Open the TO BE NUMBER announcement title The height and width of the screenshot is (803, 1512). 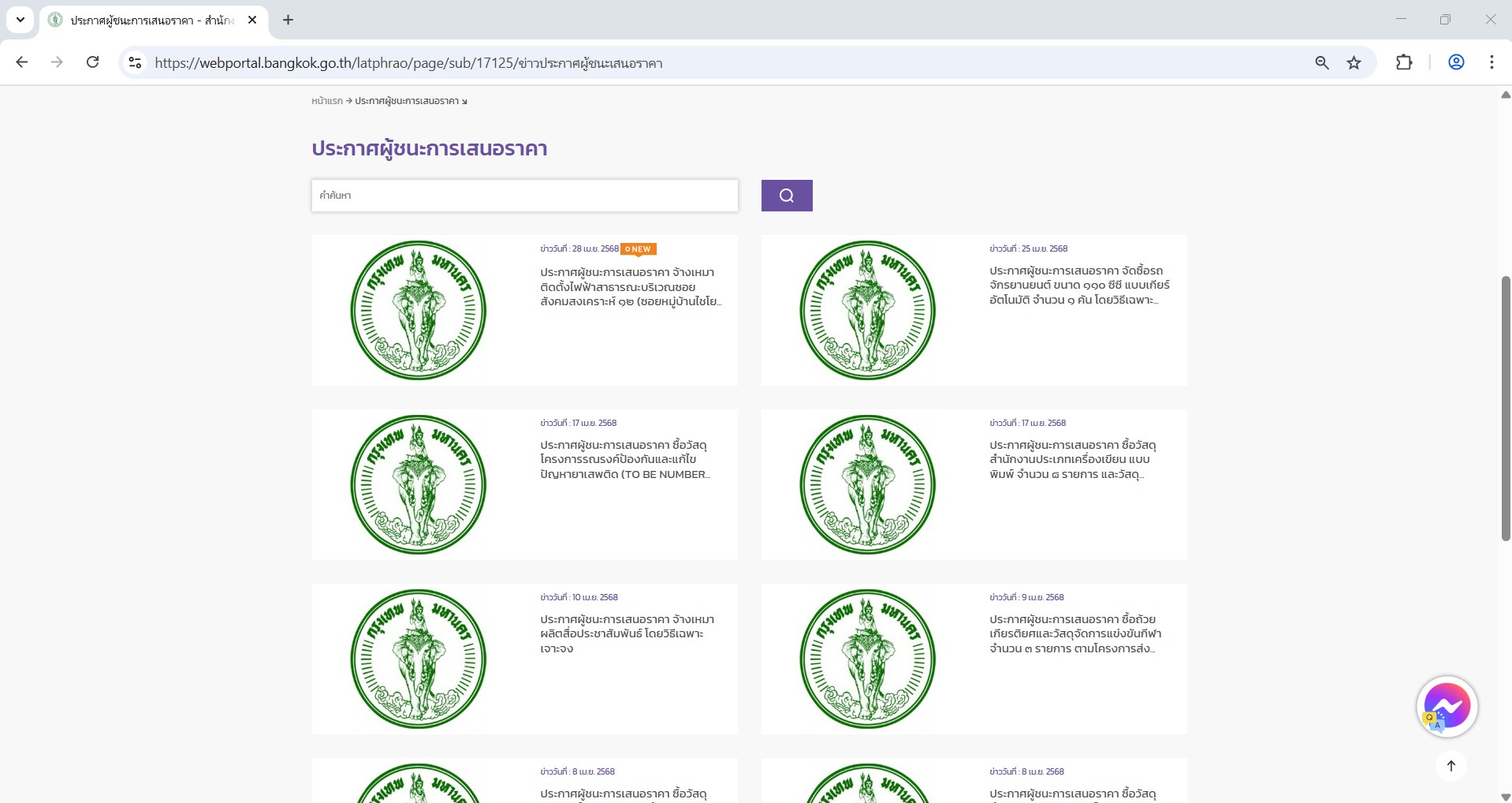pyautogui.click(x=625, y=459)
